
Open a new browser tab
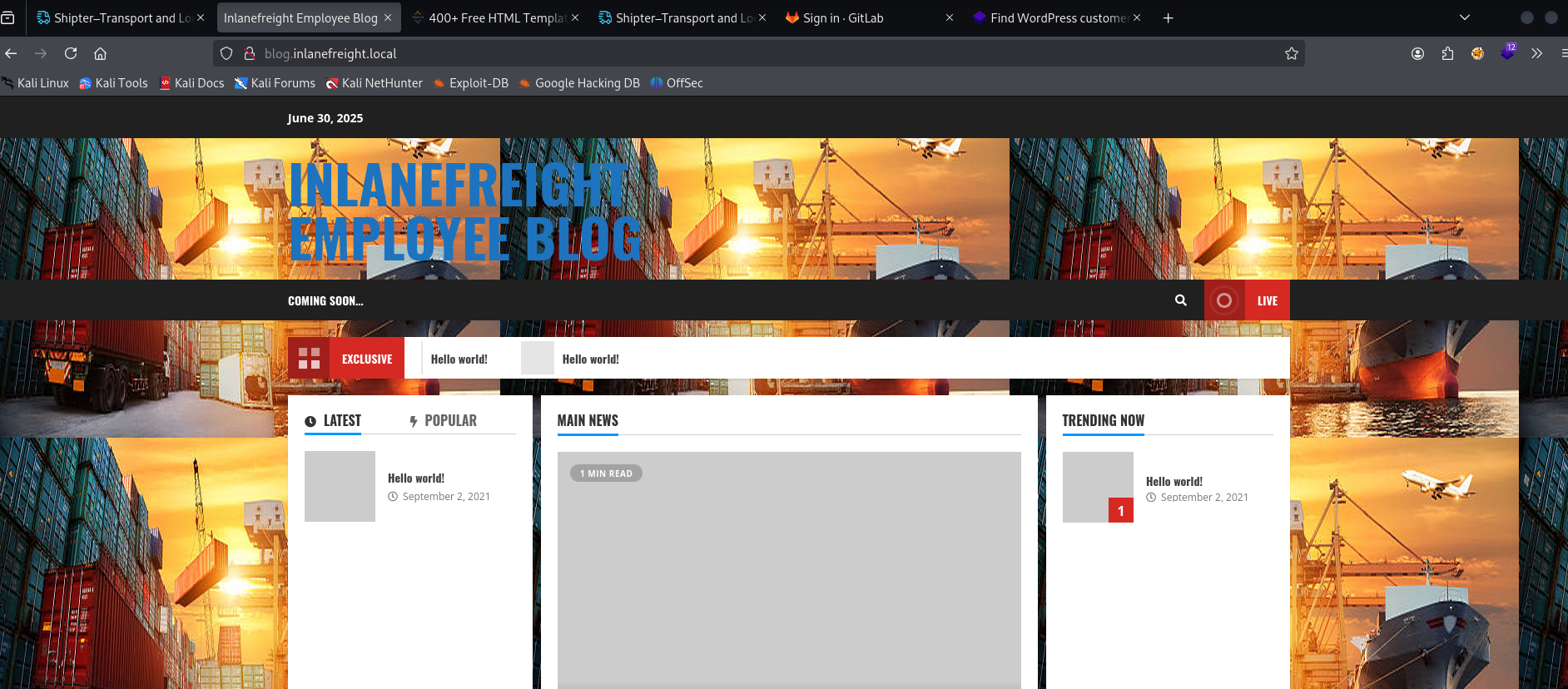tap(1168, 17)
